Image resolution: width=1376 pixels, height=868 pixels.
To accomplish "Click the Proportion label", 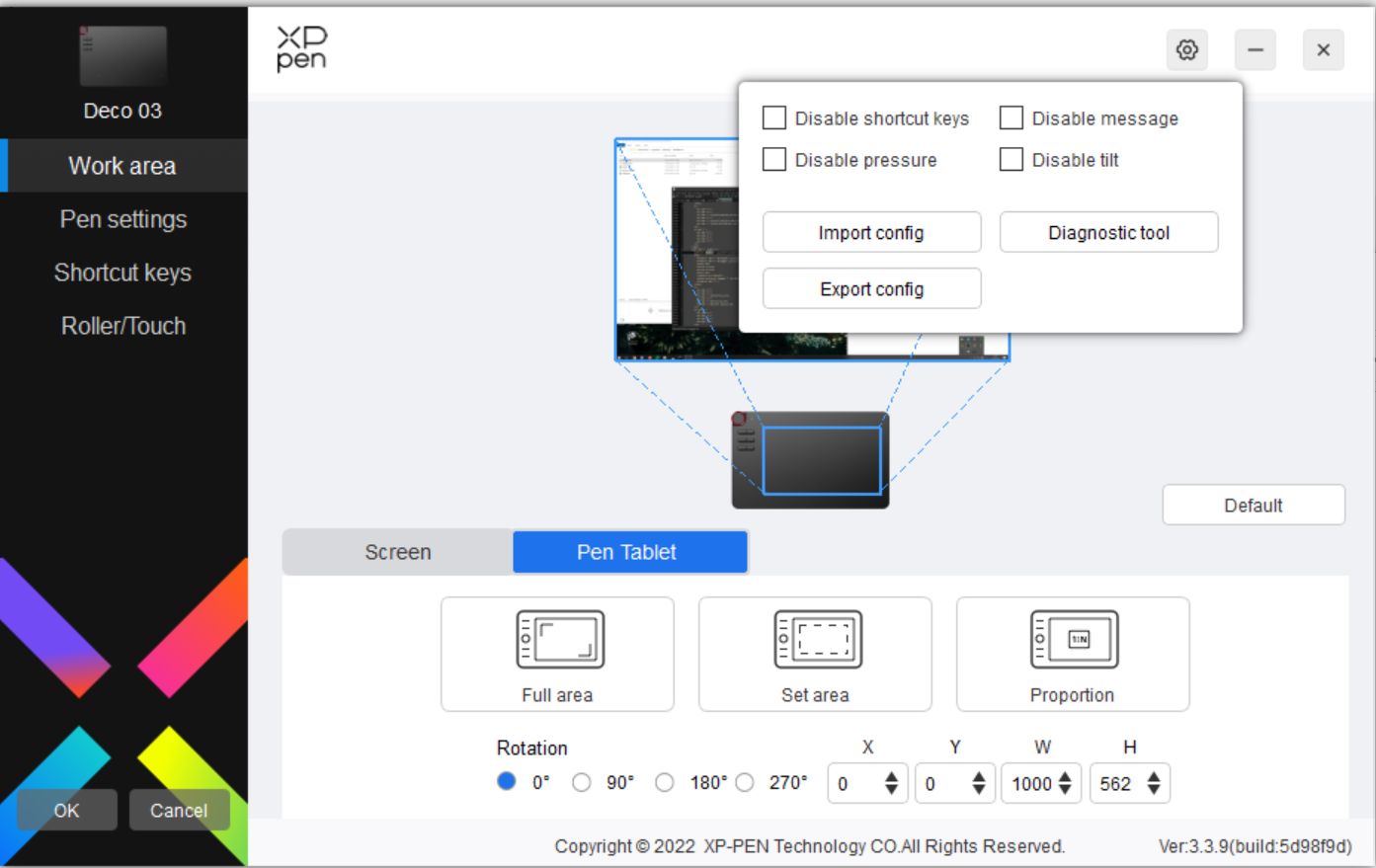I will pos(1072,695).
